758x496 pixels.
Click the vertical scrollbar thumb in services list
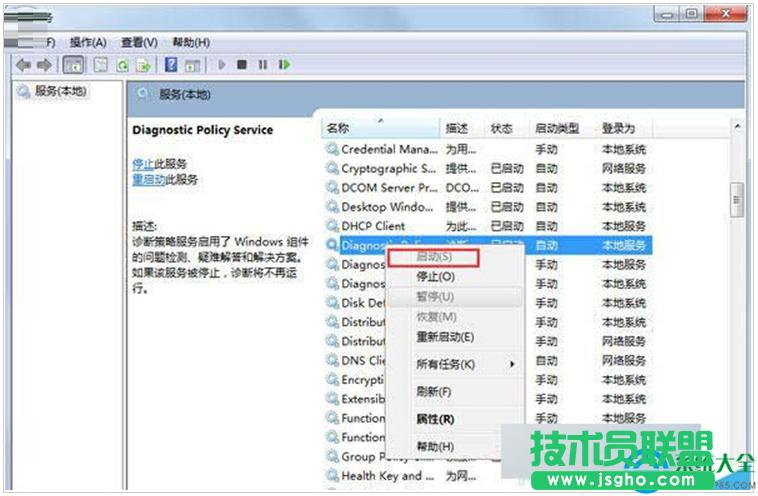click(x=737, y=198)
